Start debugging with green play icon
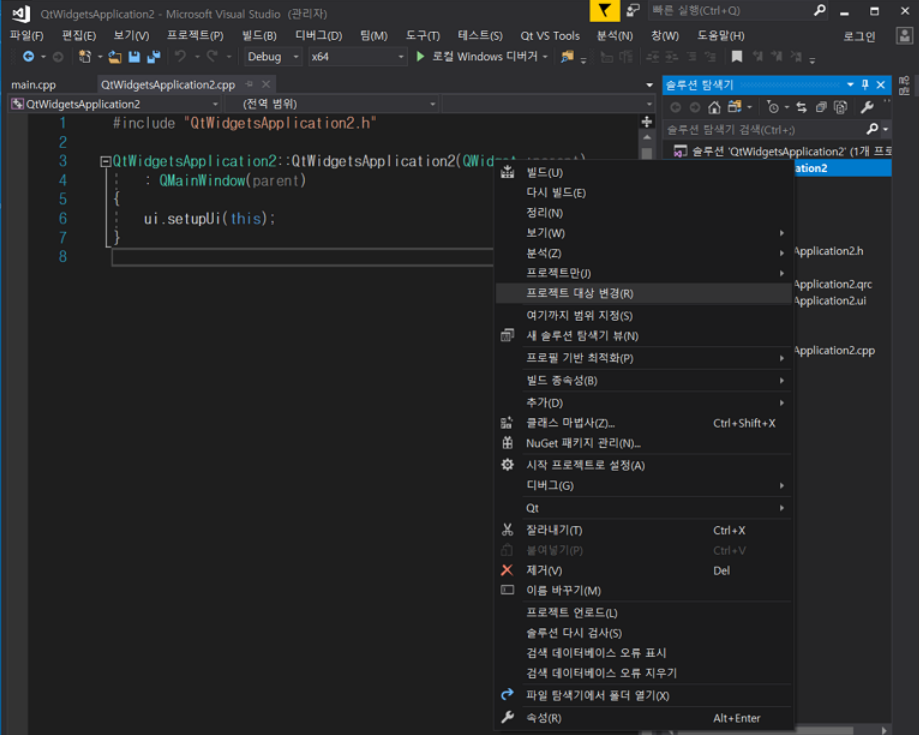The image size is (919, 735). (420, 56)
